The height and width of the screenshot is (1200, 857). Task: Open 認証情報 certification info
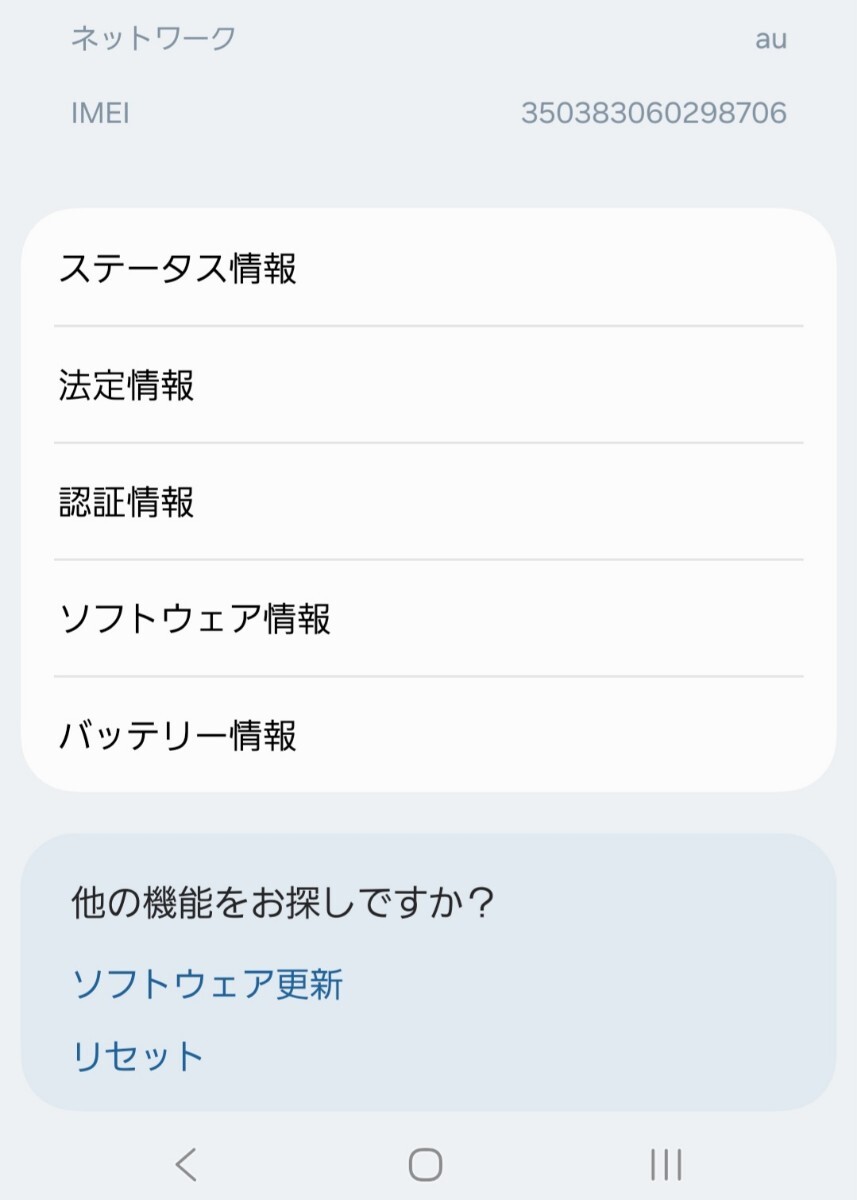point(428,502)
